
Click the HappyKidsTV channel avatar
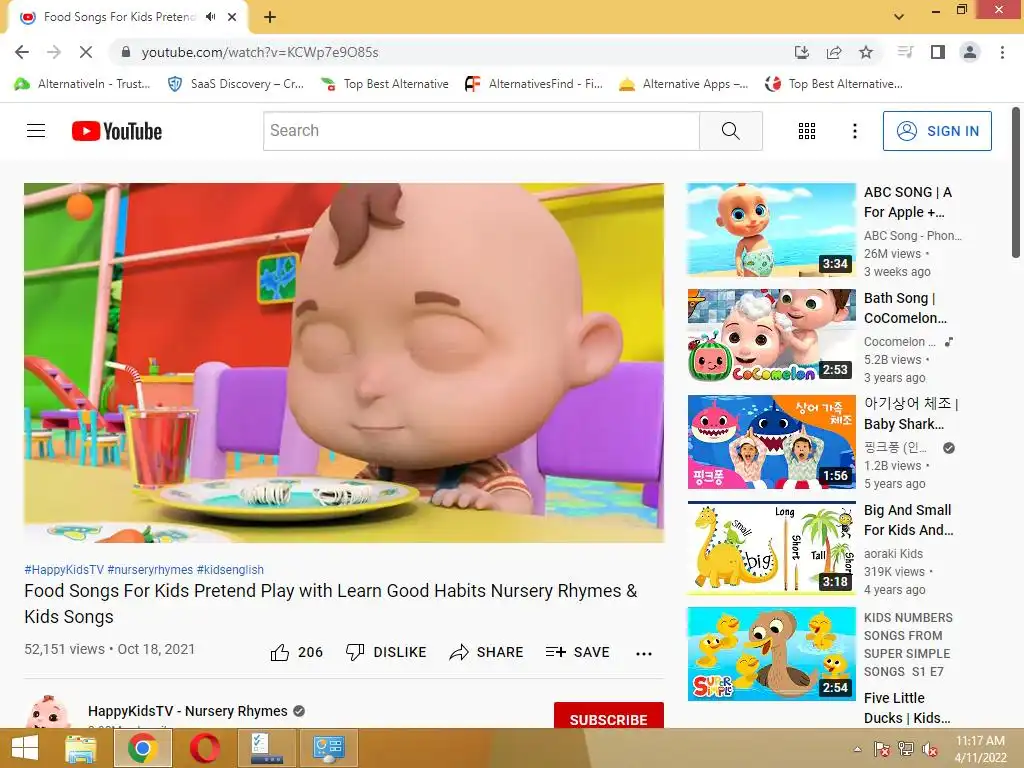click(47, 712)
